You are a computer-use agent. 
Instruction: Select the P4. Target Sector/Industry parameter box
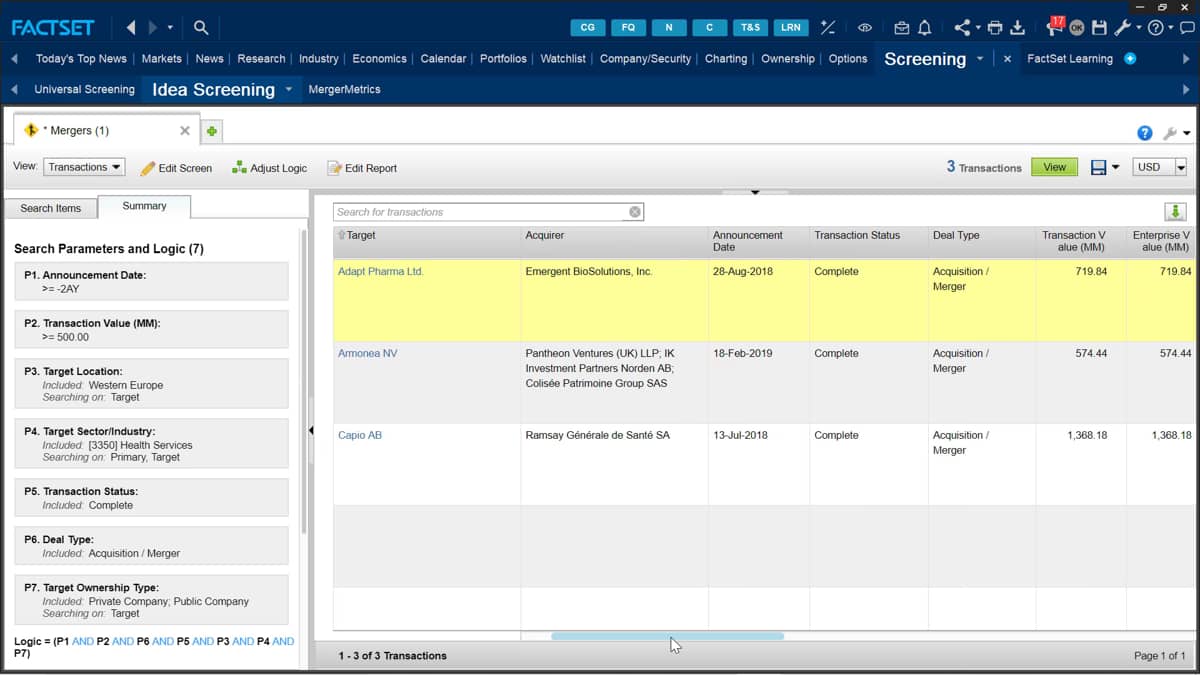(151, 444)
